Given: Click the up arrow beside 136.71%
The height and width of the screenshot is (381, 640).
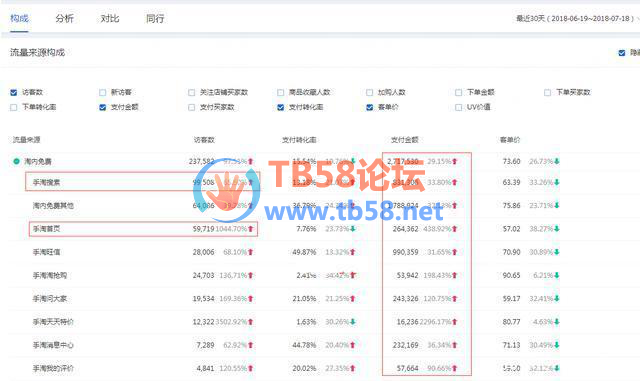Looking at the screenshot, I should pyautogui.click(x=251, y=275).
